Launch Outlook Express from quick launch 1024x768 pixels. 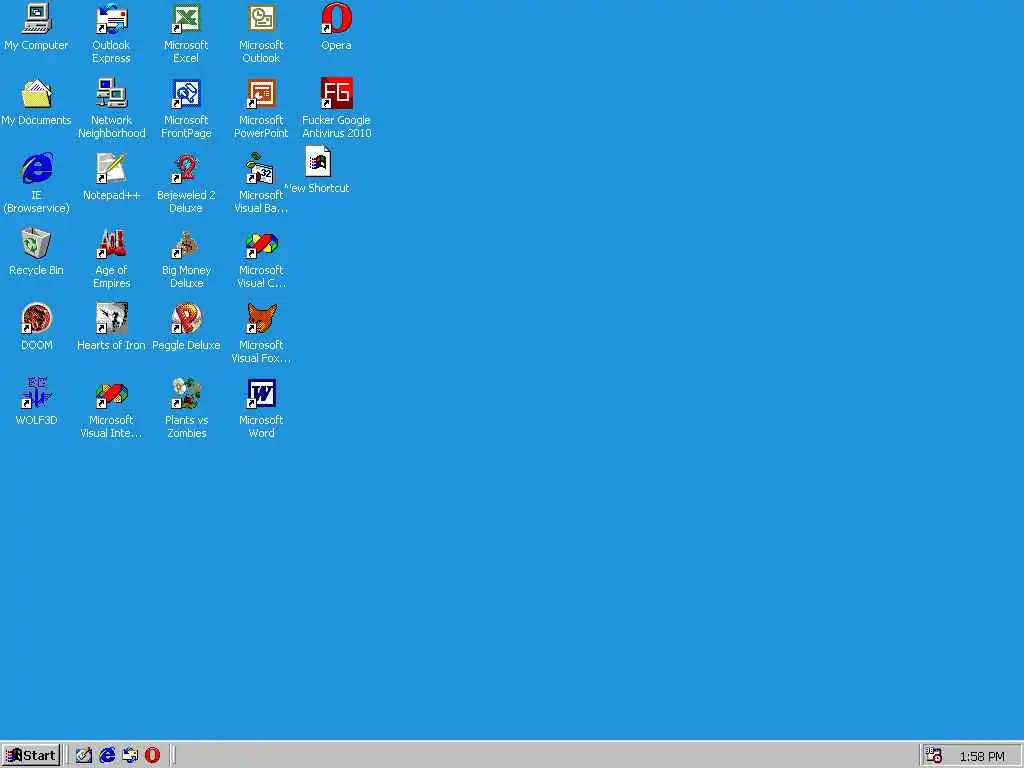[x=129, y=756]
